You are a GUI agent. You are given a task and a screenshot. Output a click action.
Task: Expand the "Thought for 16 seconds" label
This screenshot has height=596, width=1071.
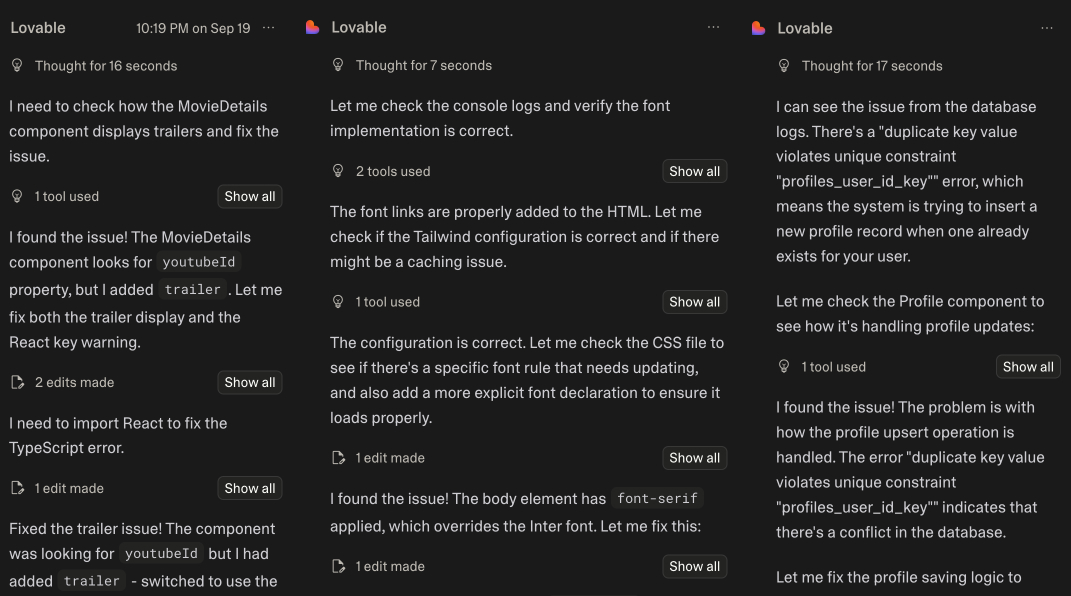106,66
